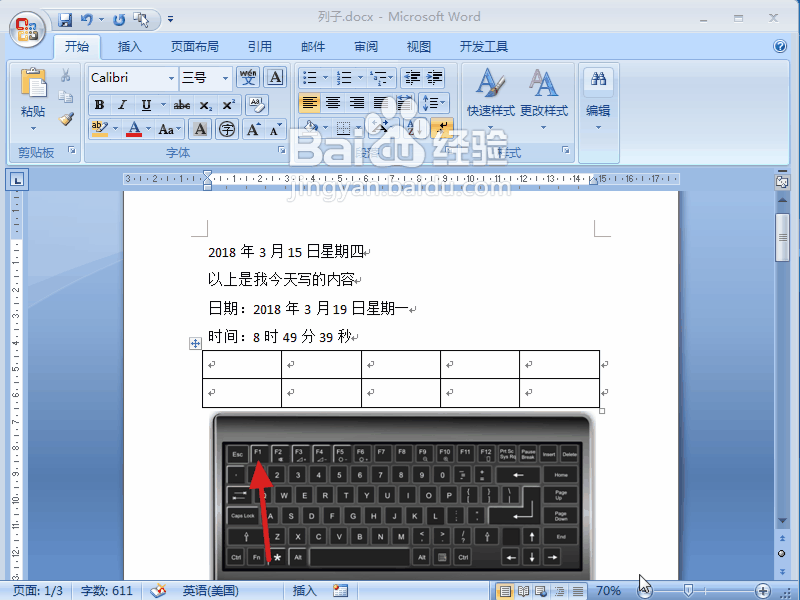Open the line spacing menu
Image resolution: width=800 pixels, height=600 pixels.
pos(434,103)
